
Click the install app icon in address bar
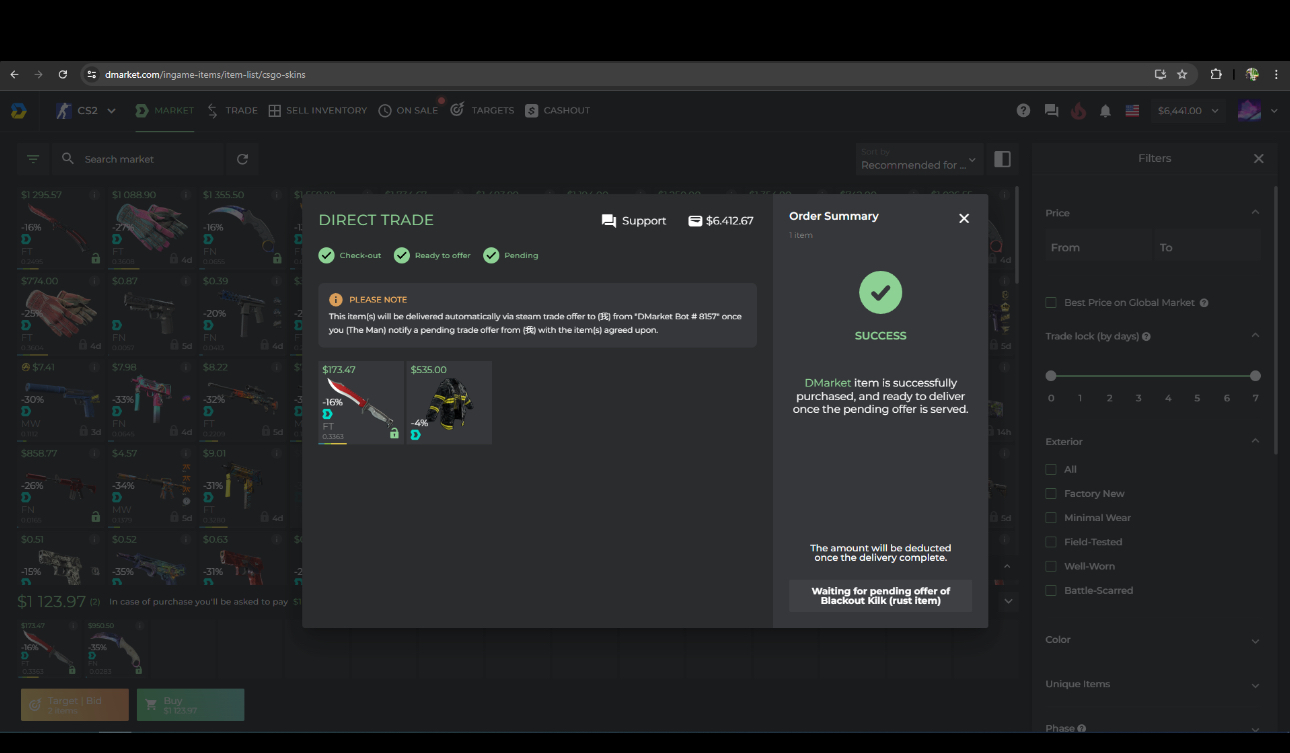click(1160, 74)
